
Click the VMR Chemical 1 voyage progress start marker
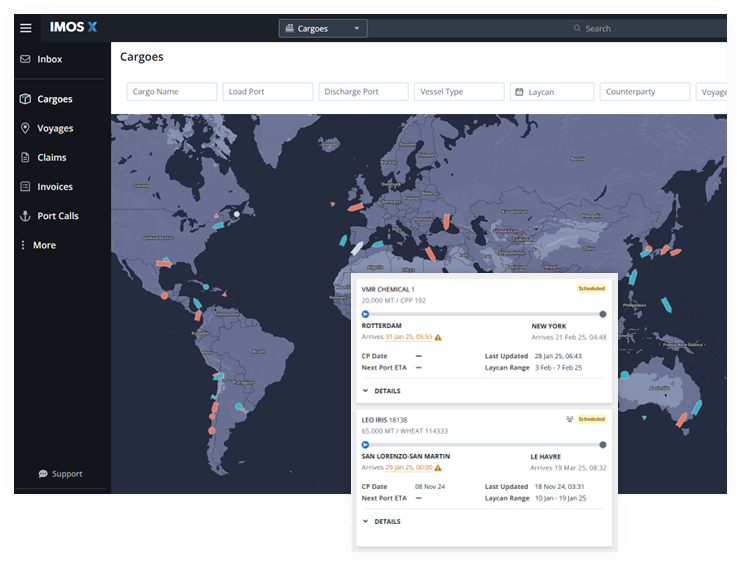[x=365, y=314]
